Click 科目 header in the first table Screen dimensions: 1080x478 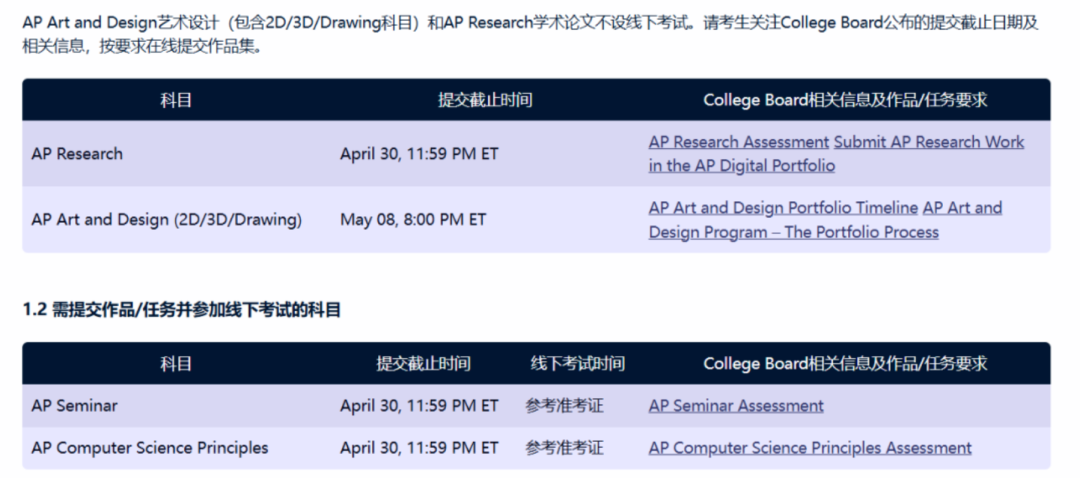pyautogui.click(x=176, y=100)
